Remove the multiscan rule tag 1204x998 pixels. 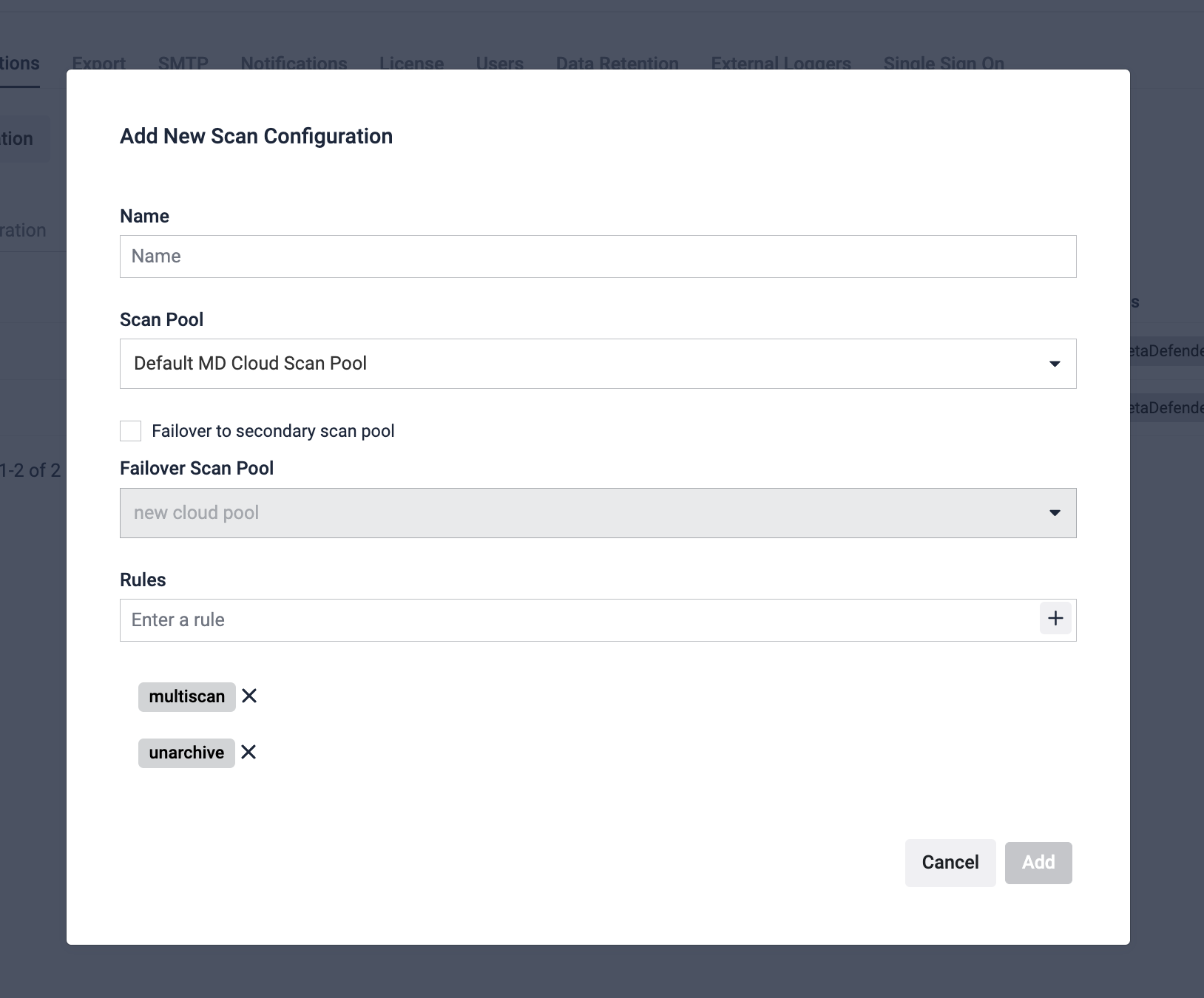(x=249, y=696)
